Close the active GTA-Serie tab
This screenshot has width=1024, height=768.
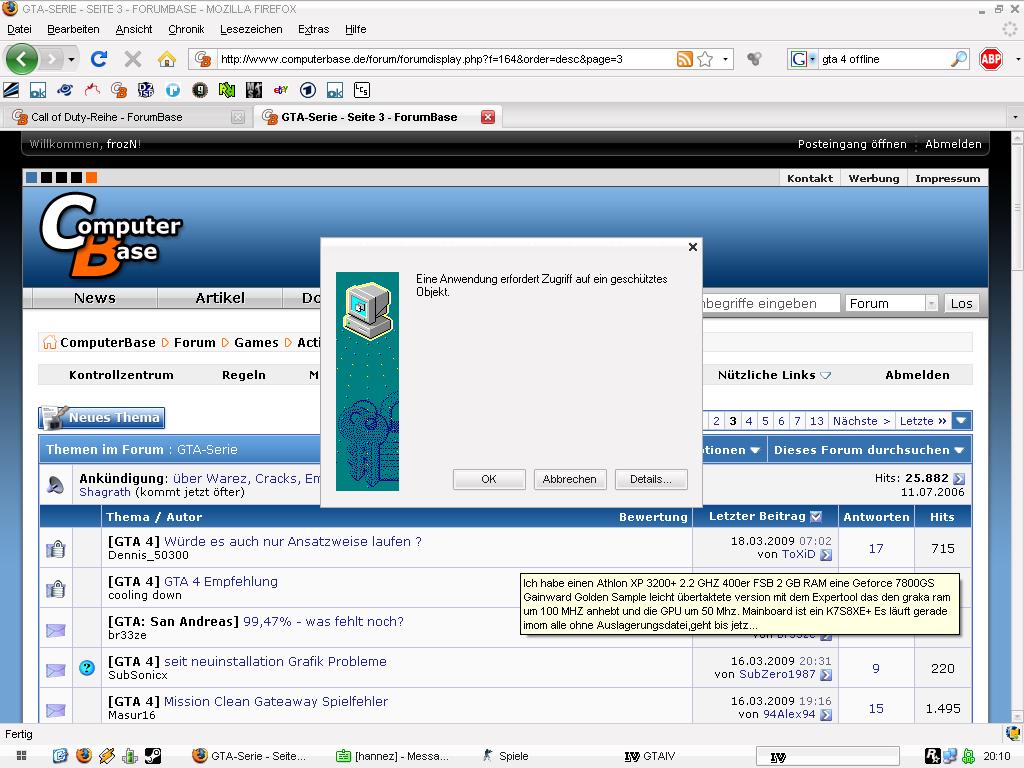click(x=488, y=117)
